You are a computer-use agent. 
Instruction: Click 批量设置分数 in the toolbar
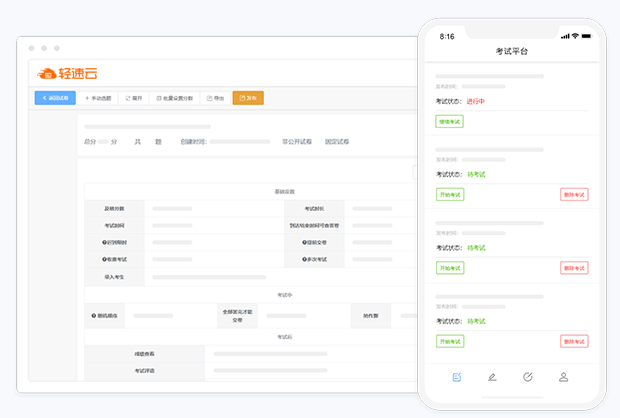coord(174,98)
